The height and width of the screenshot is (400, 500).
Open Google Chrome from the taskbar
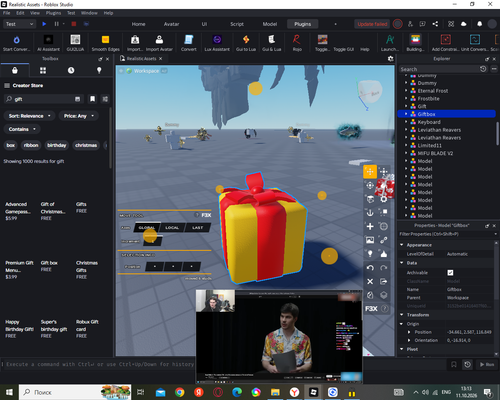pyautogui.click(x=180, y=392)
